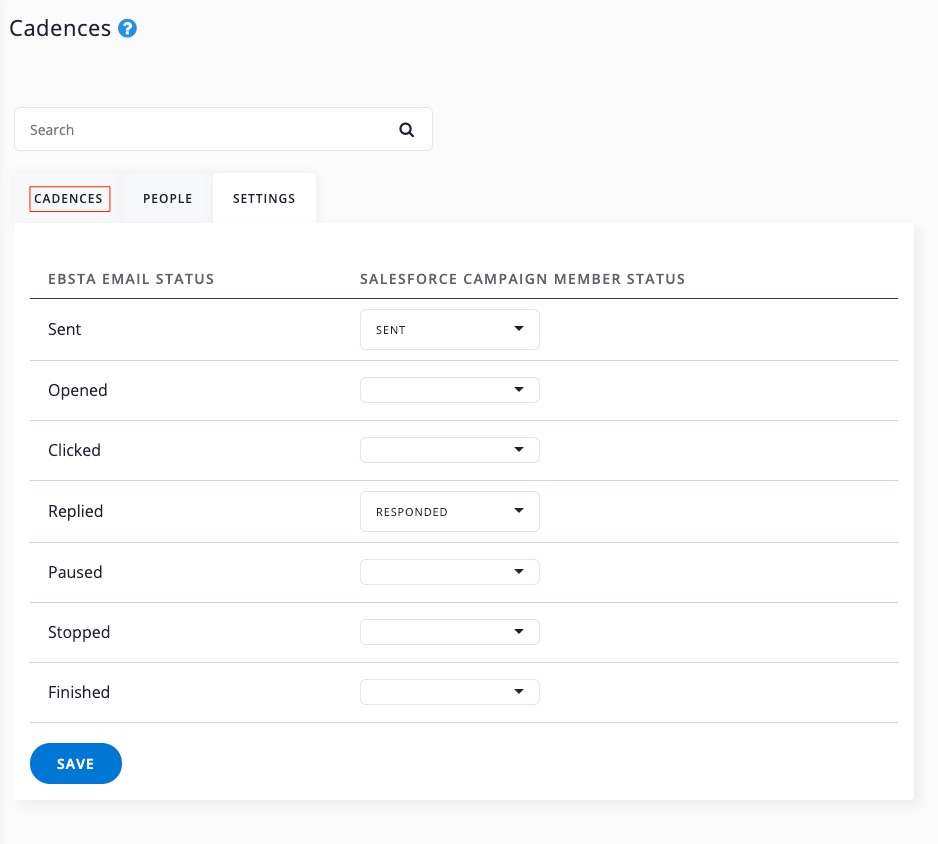Expand the Opened status dropdown

tap(449, 390)
